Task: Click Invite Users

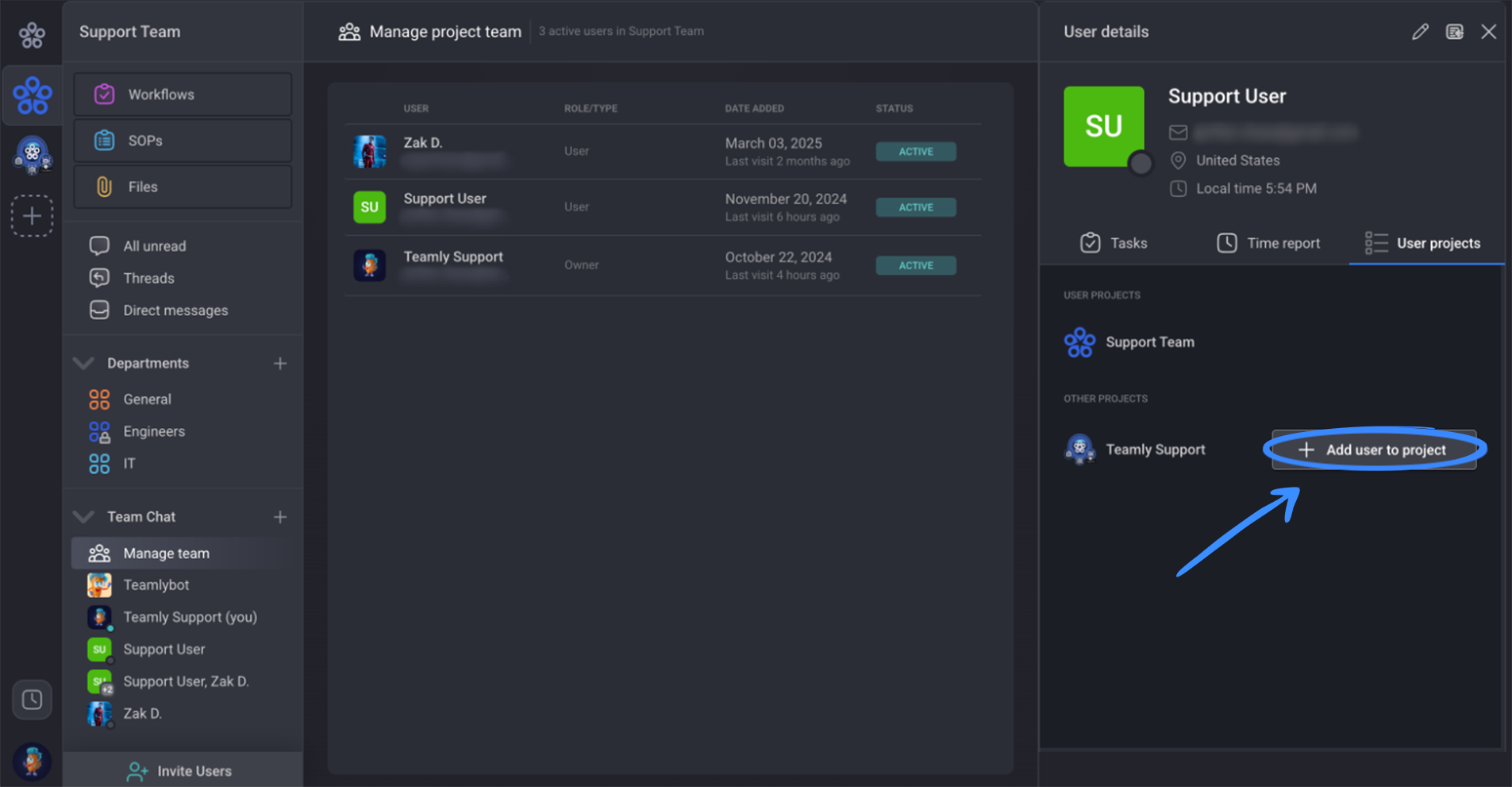Action: coord(183,770)
